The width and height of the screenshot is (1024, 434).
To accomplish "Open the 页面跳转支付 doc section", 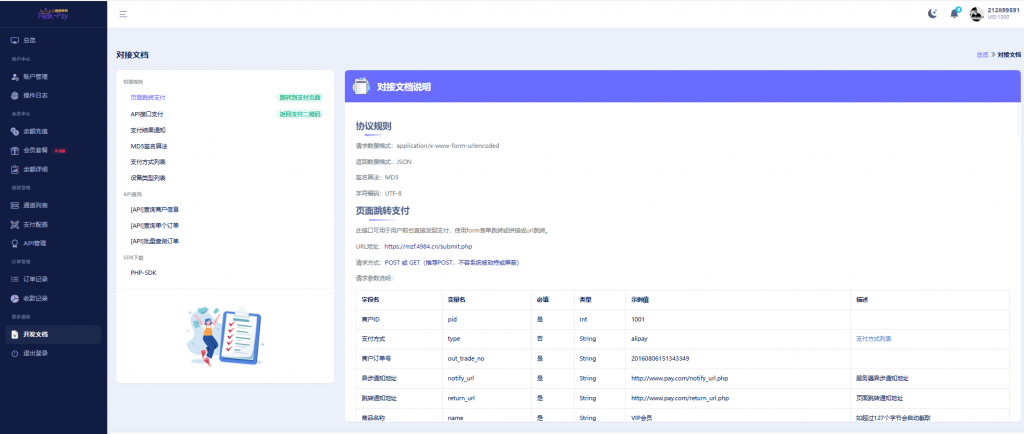I will [x=148, y=97].
